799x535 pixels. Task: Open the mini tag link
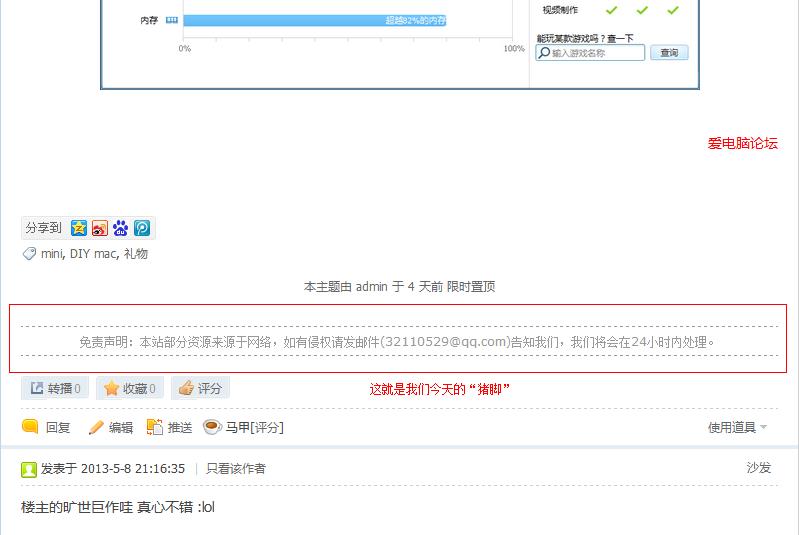pos(51,253)
